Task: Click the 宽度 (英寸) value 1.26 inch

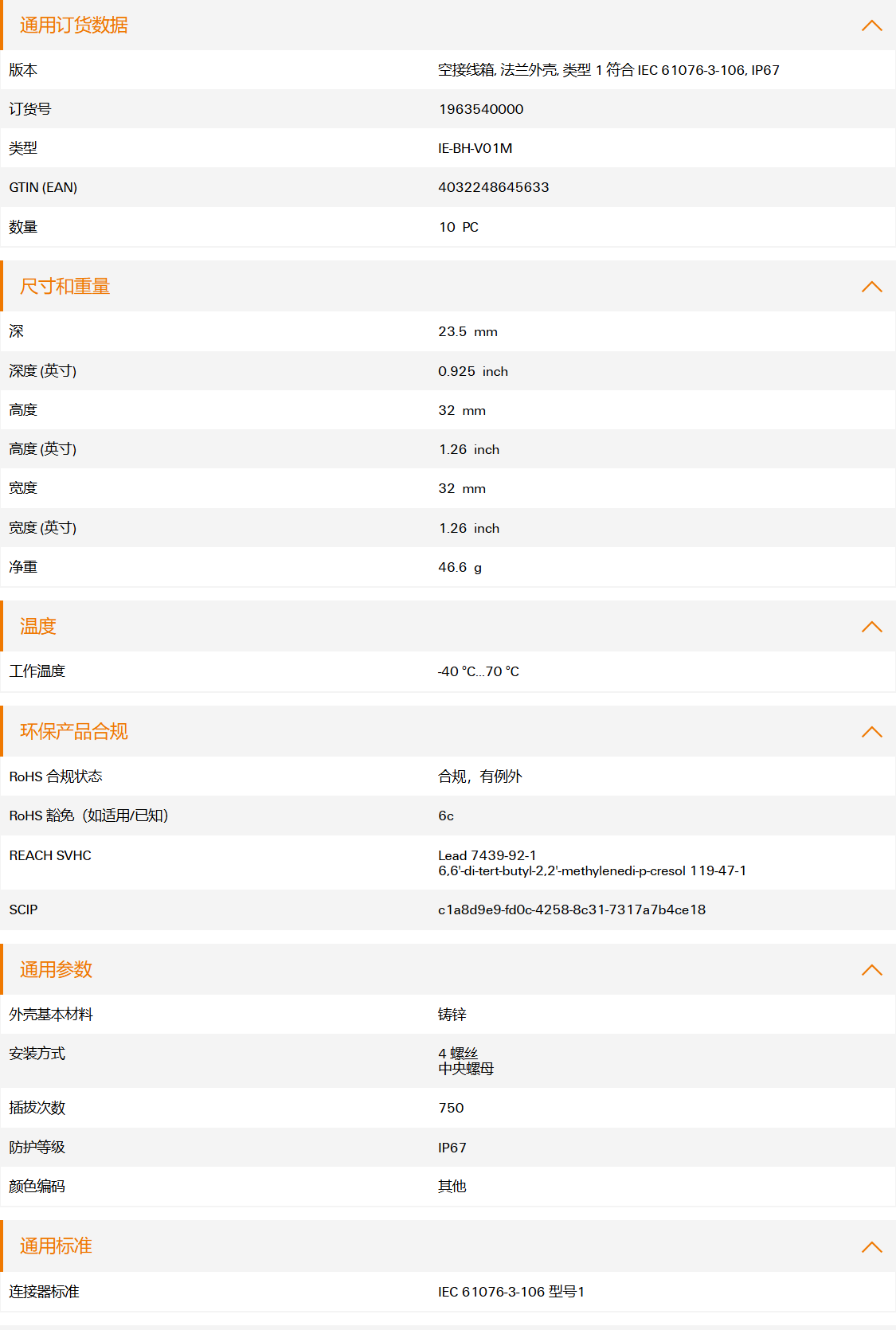Action: click(469, 528)
